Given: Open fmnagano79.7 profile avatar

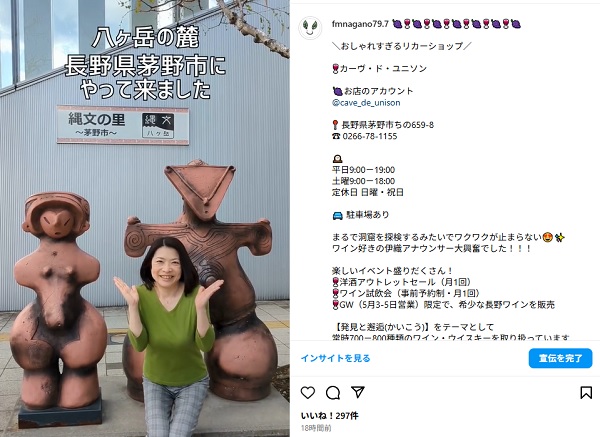Looking at the screenshot, I should (x=310, y=28).
